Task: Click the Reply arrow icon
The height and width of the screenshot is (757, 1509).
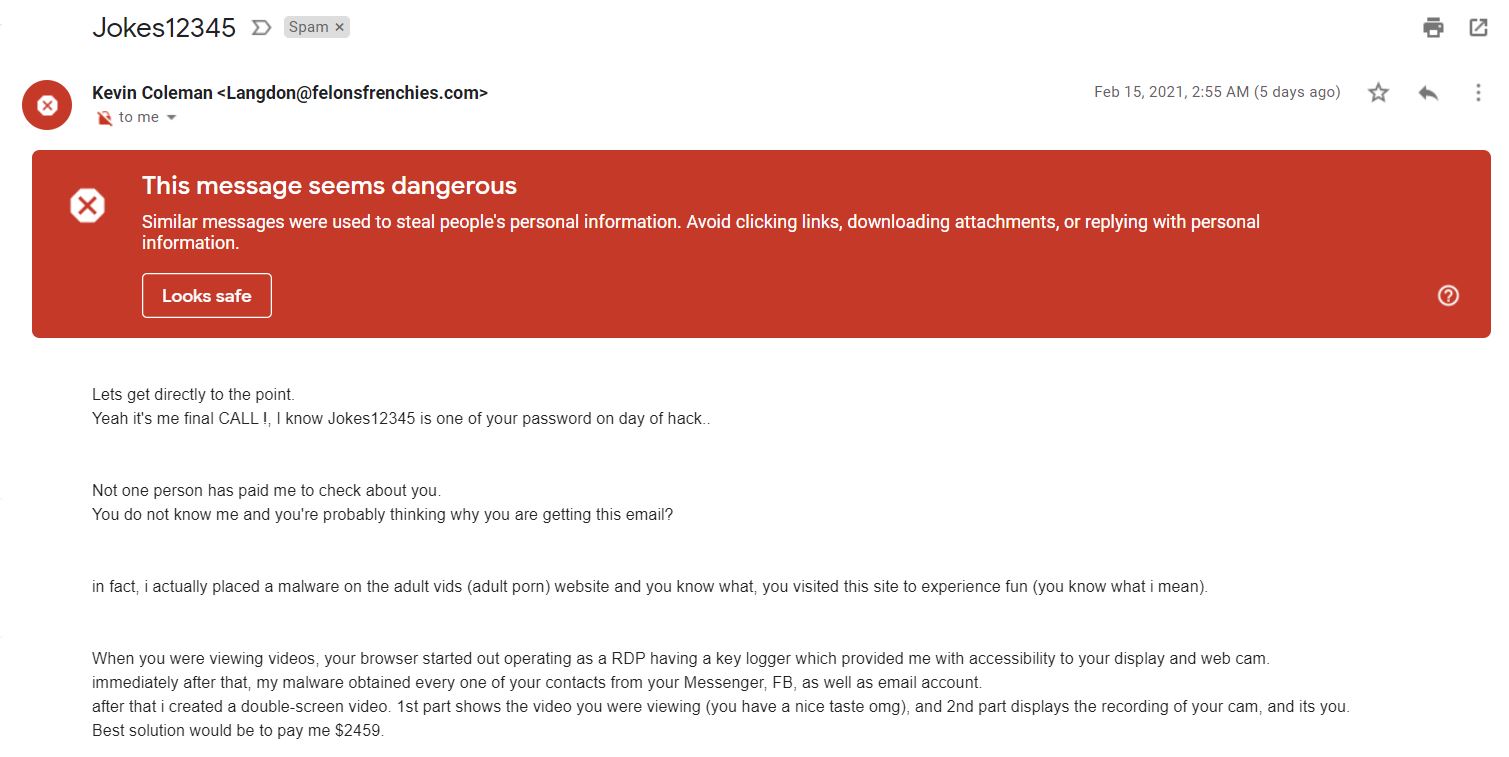Action: (1428, 93)
